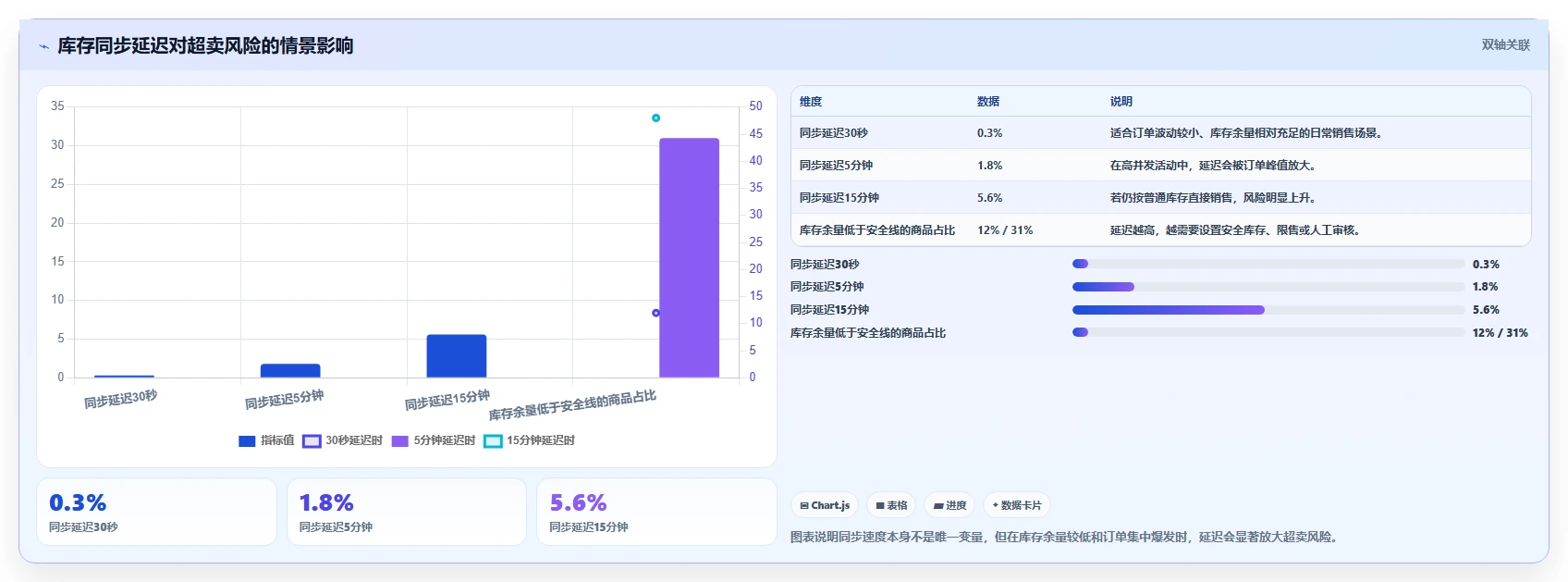The width and height of the screenshot is (1568, 582).
Task: Open the 5.6% data card
Action: coord(656,512)
